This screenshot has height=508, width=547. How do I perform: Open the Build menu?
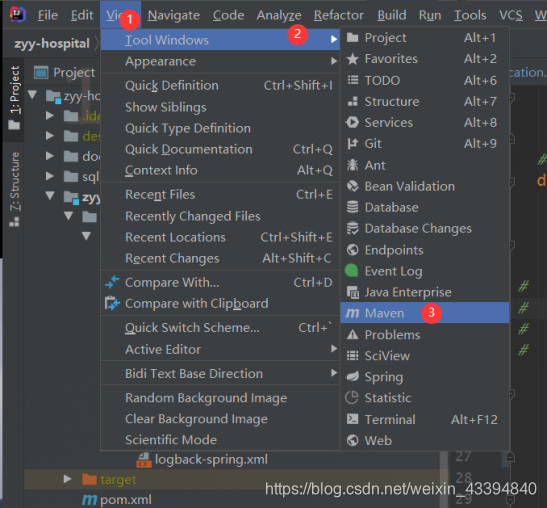[392, 15]
